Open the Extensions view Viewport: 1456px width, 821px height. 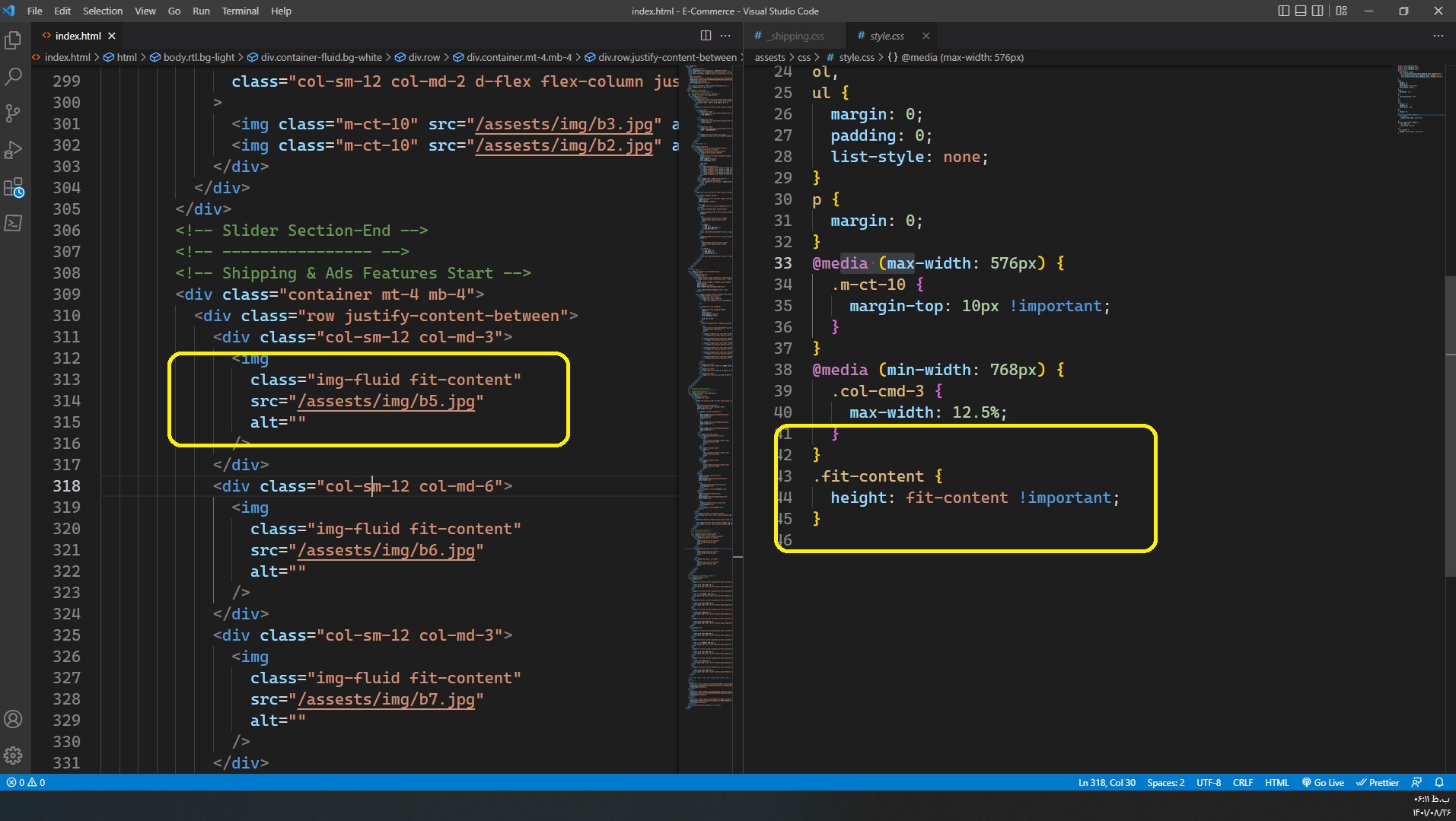[x=13, y=186]
